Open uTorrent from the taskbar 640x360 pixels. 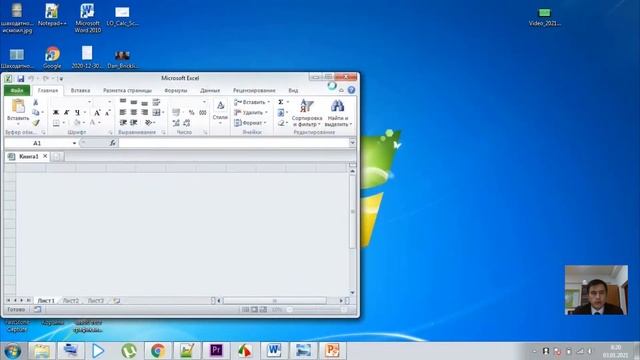tap(129, 351)
